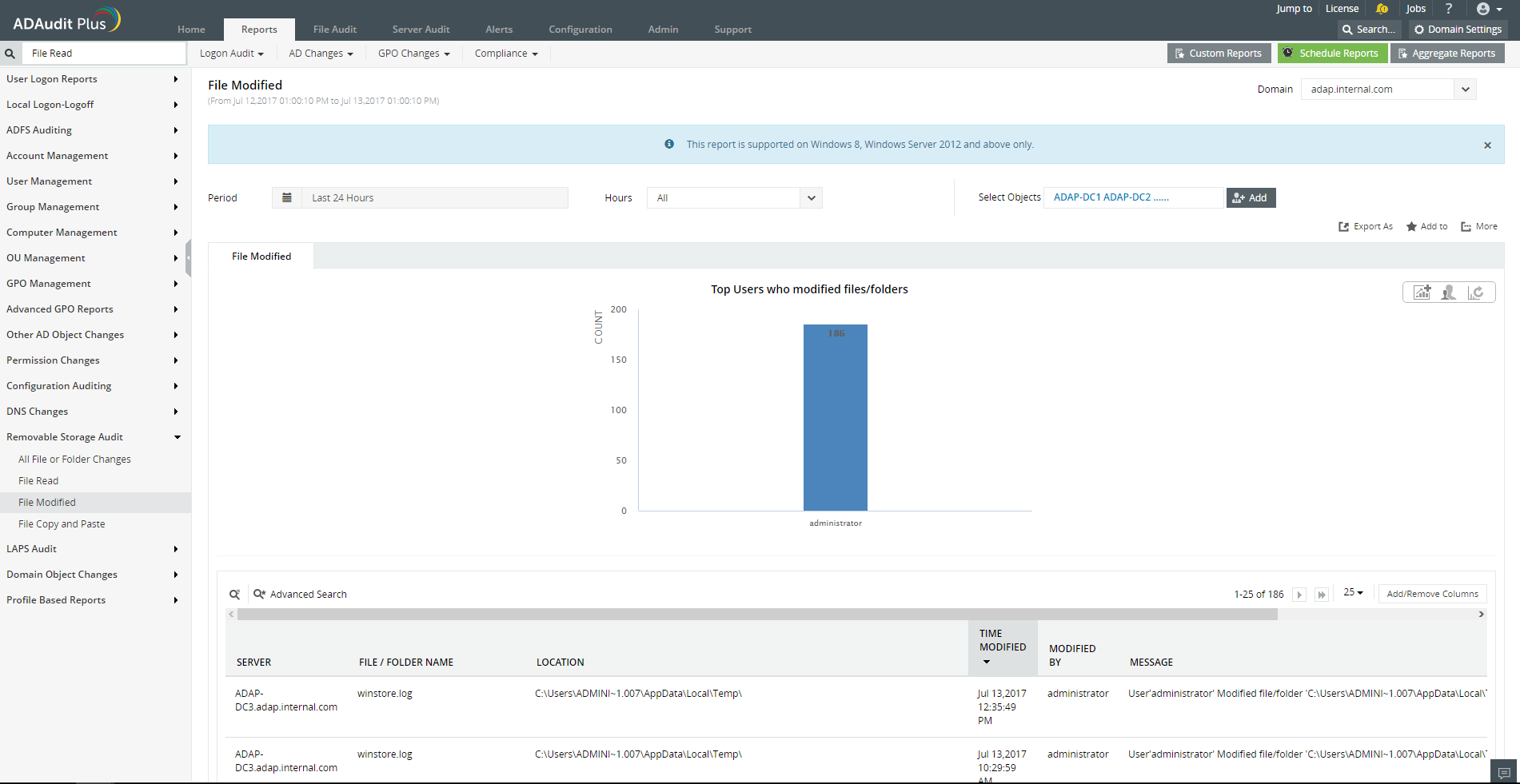Click the table quick search magnifier icon
Viewport: 1520px width, 784px height.
[x=235, y=595]
